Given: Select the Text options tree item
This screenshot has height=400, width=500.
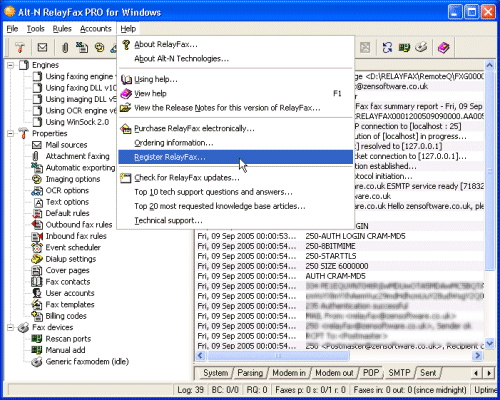Looking at the screenshot, I should click(67, 202).
